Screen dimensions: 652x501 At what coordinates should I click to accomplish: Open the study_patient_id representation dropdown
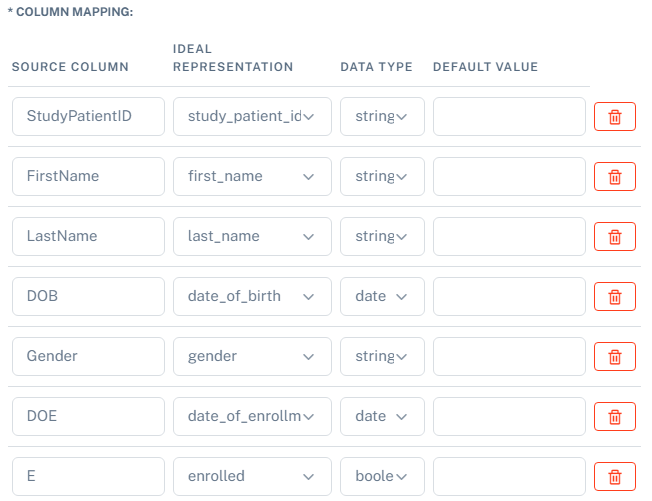[252, 116]
